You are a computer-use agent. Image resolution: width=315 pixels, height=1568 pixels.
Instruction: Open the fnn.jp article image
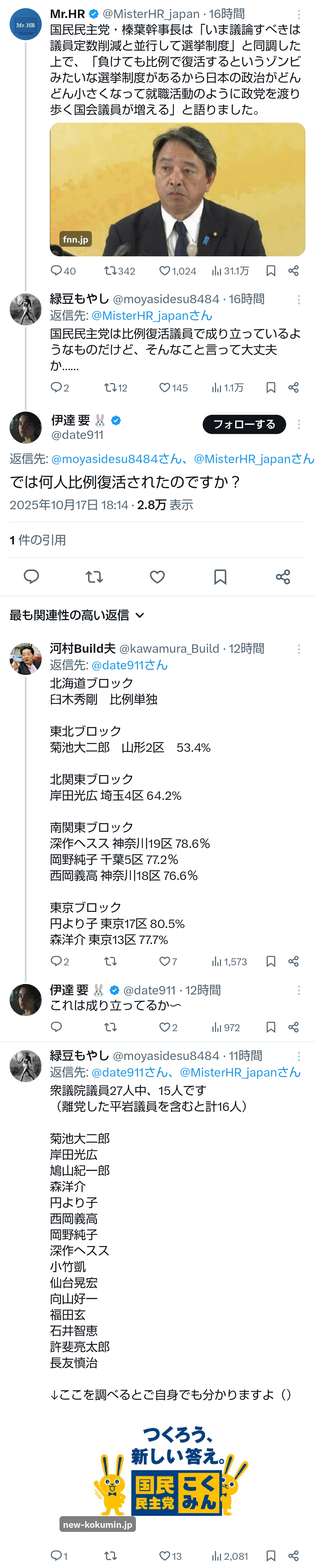(177, 189)
